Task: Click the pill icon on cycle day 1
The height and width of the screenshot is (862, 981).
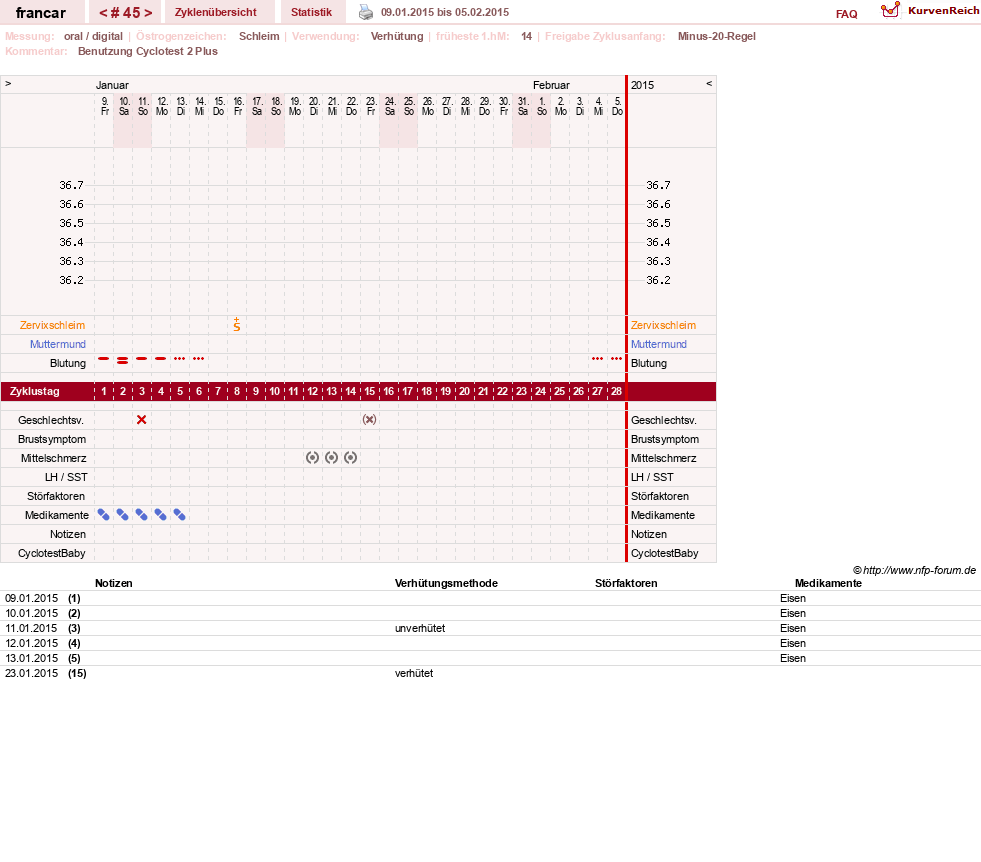Action: (x=103, y=515)
